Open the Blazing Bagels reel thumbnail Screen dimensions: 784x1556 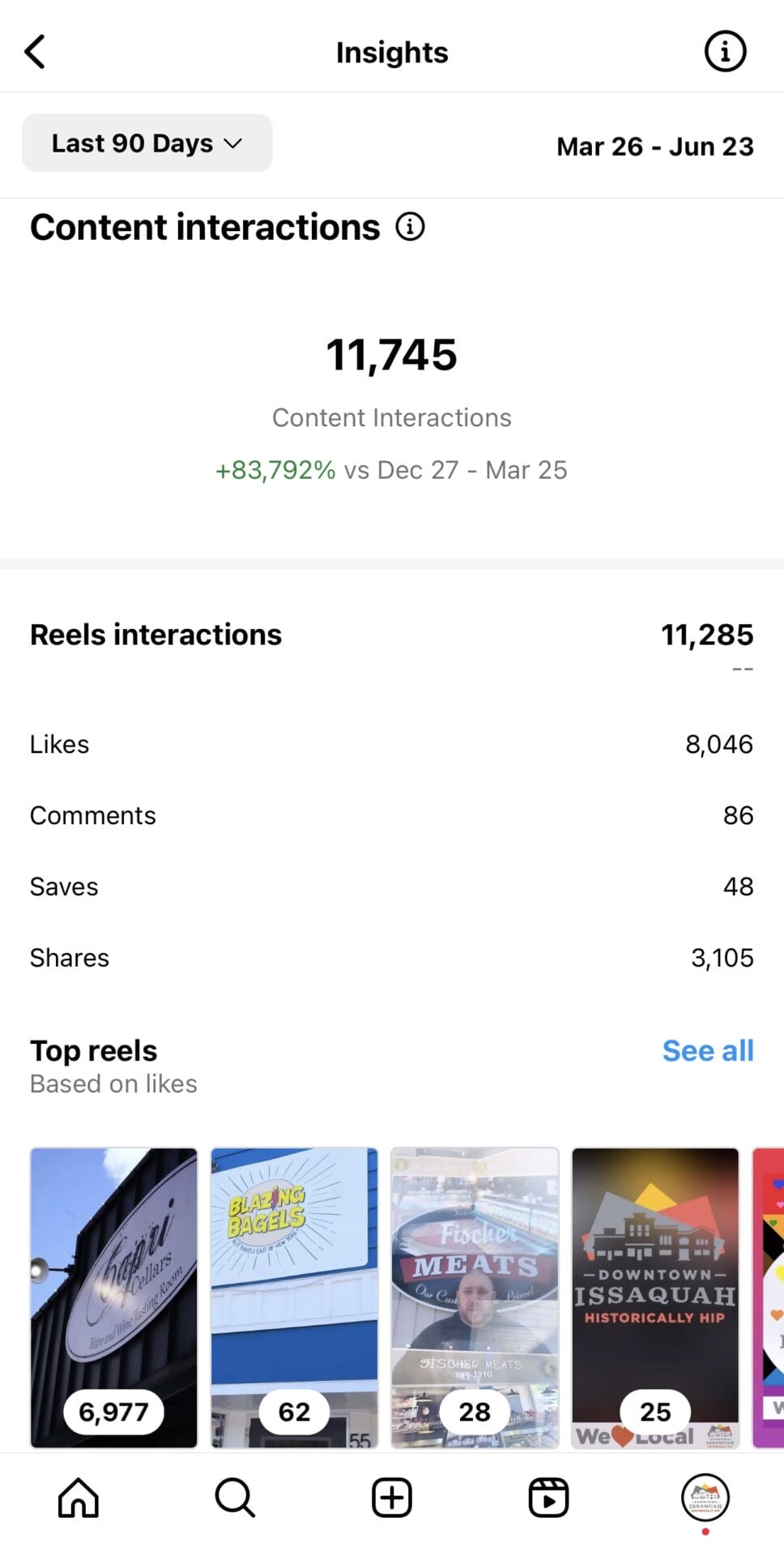click(x=294, y=1297)
